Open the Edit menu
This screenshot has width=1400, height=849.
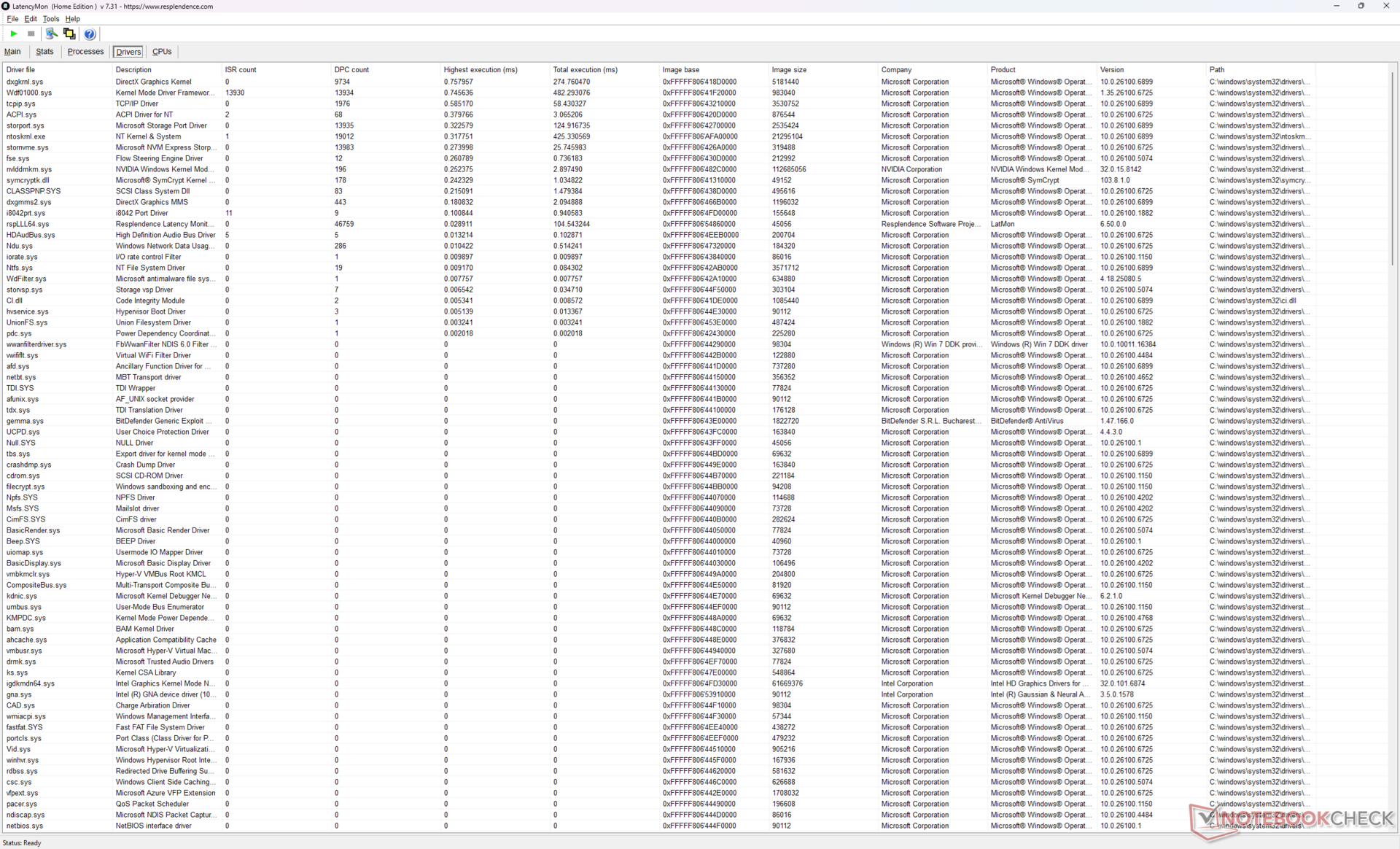(x=31, y=19)
